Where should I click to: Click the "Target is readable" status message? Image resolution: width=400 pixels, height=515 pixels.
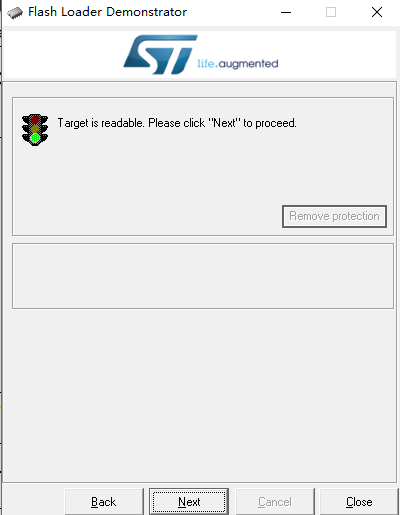tap(177, 123)
